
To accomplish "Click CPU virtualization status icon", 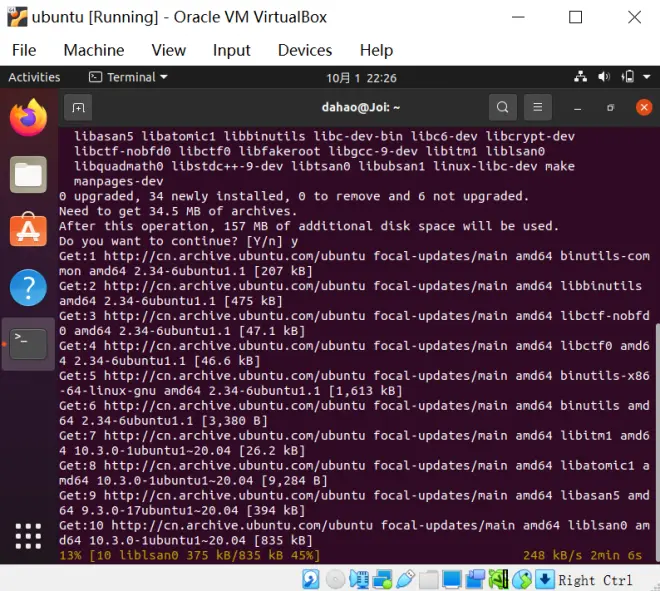I will [x=498, y=580].
